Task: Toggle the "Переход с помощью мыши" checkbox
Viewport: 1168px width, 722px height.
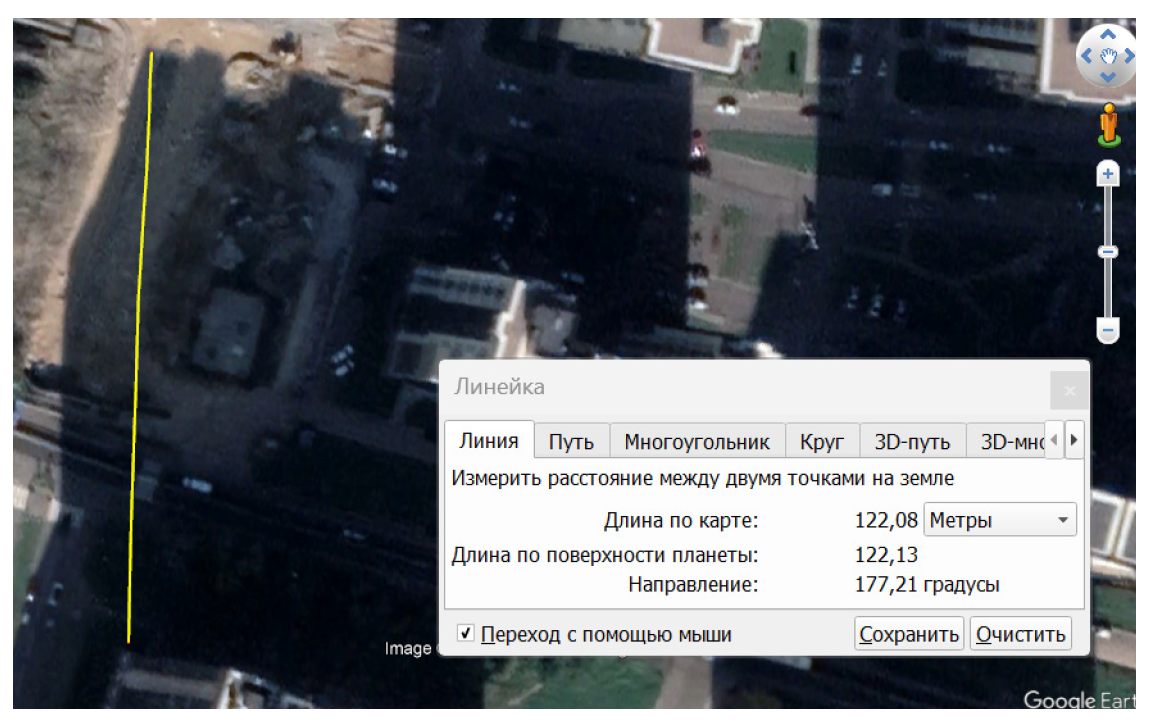Action: click(466, 634)
